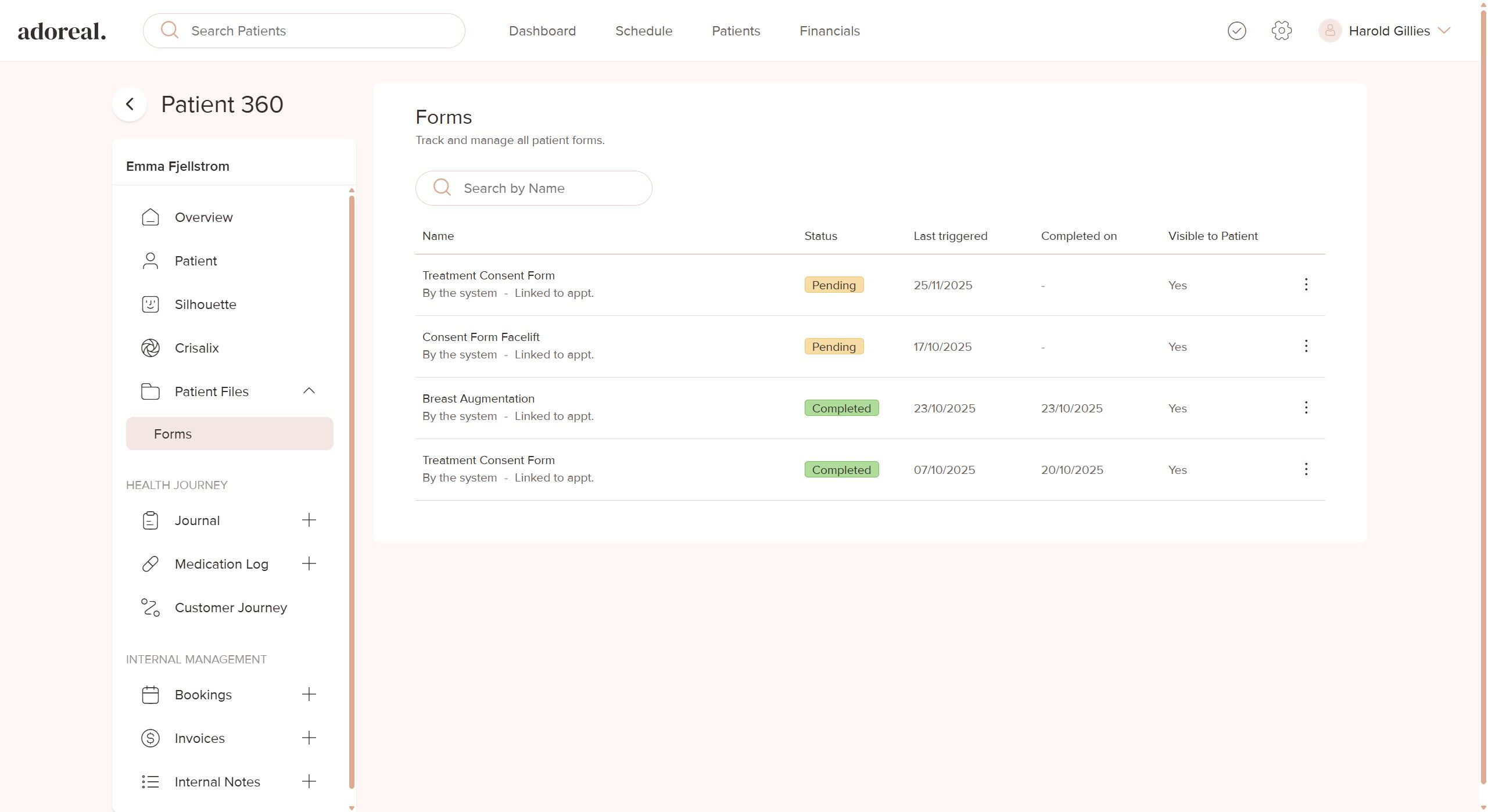Open the tasks checkmark icon in header

1236,31
